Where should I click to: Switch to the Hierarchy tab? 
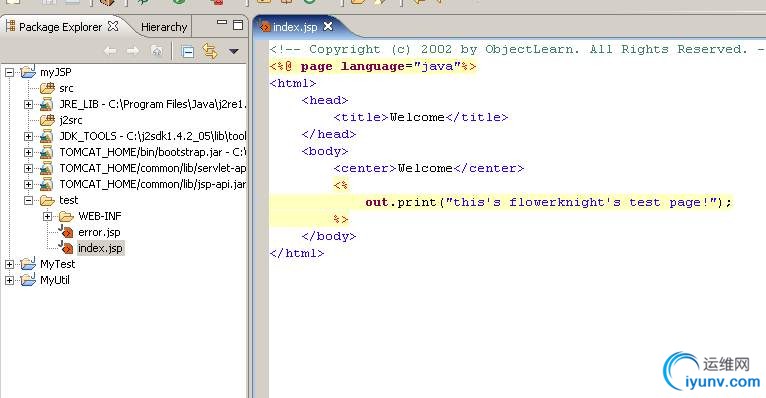click(164, 27)
